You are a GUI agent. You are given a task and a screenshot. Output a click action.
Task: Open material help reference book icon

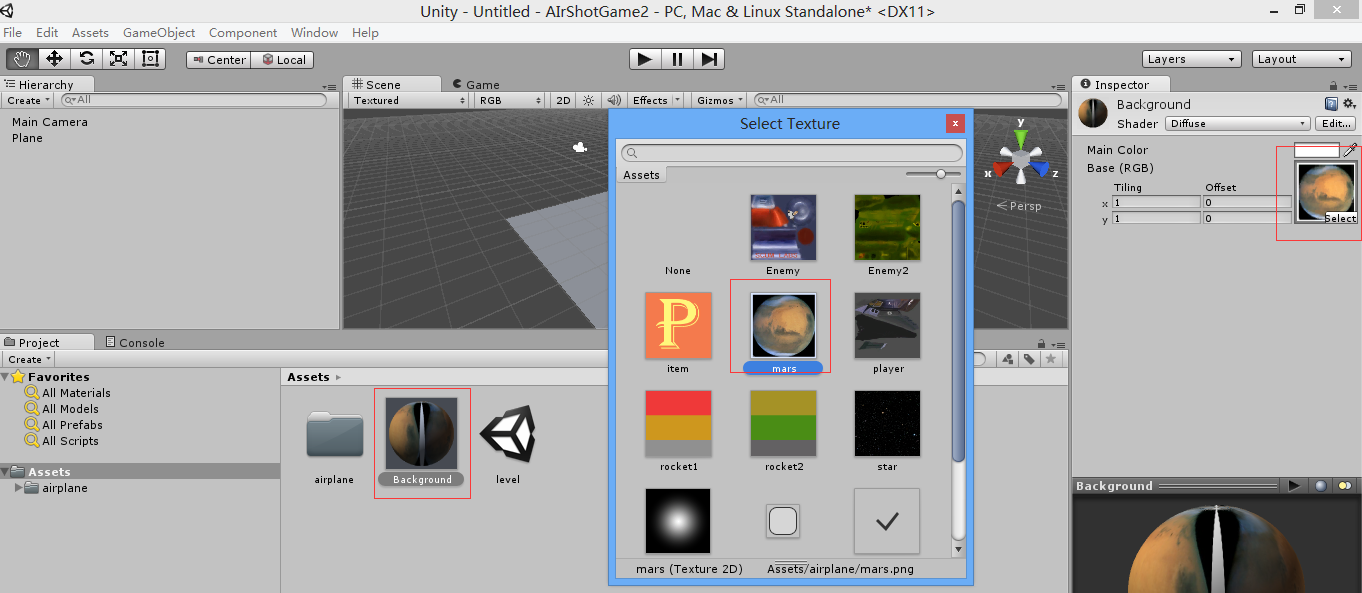[1331, 104]
